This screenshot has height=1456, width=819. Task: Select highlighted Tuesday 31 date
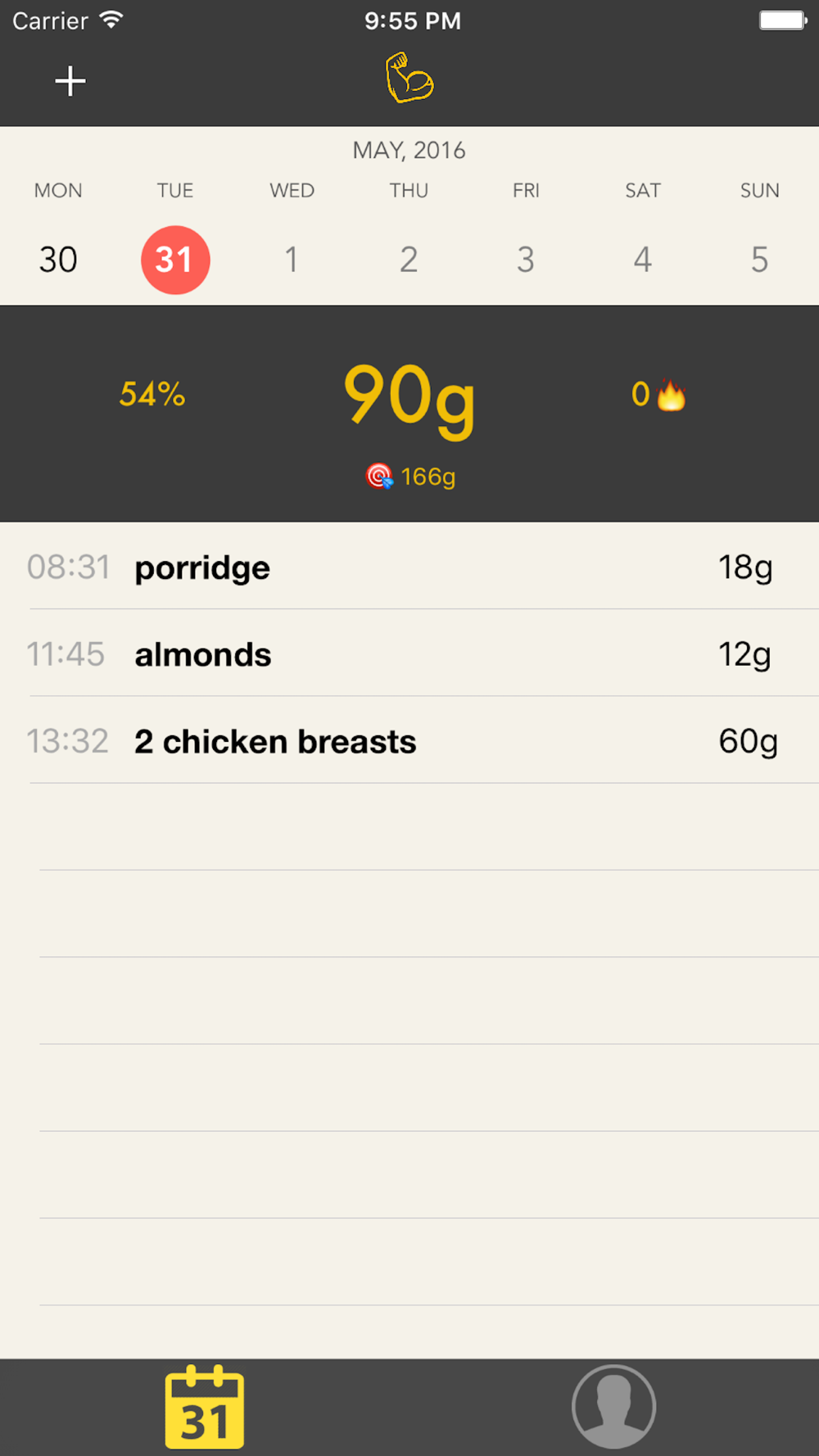175,260
